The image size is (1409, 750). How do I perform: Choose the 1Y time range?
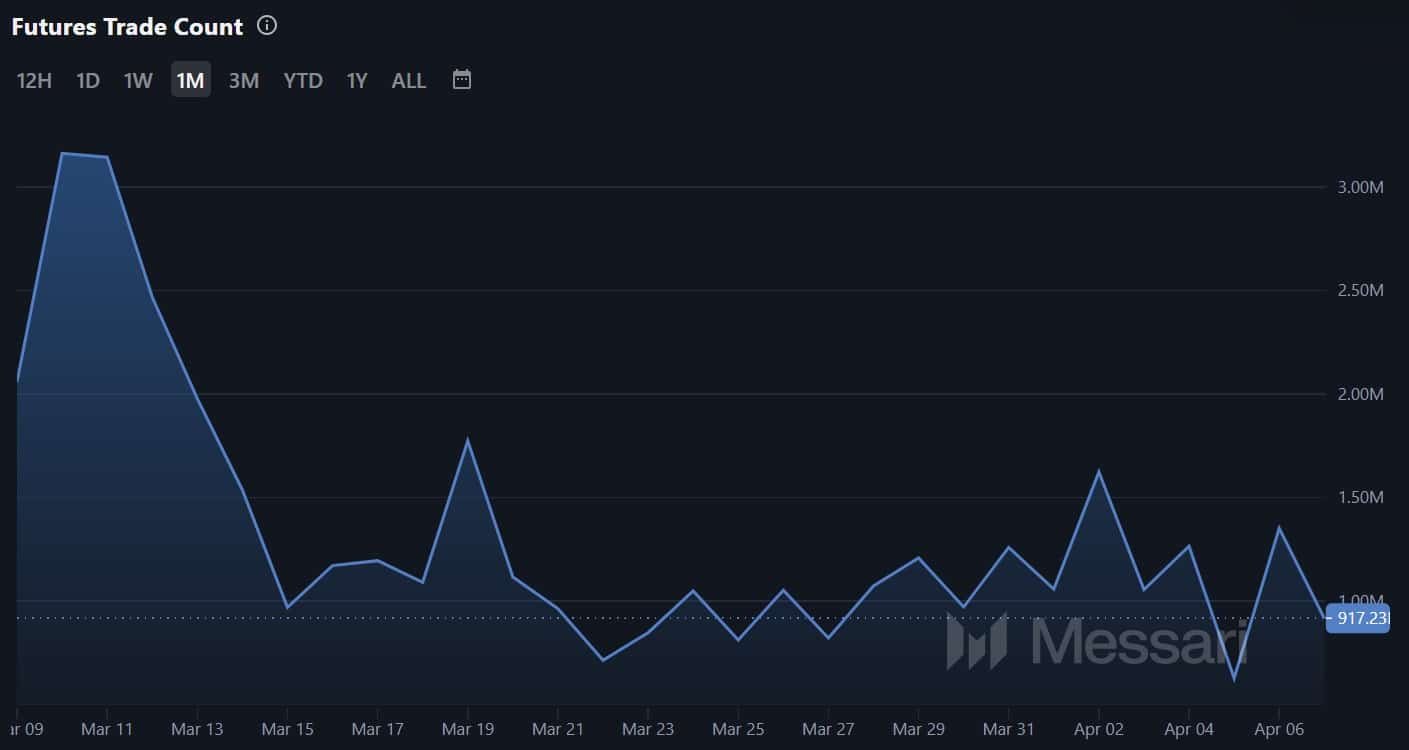pyautogui.click(x=357, y=80)
